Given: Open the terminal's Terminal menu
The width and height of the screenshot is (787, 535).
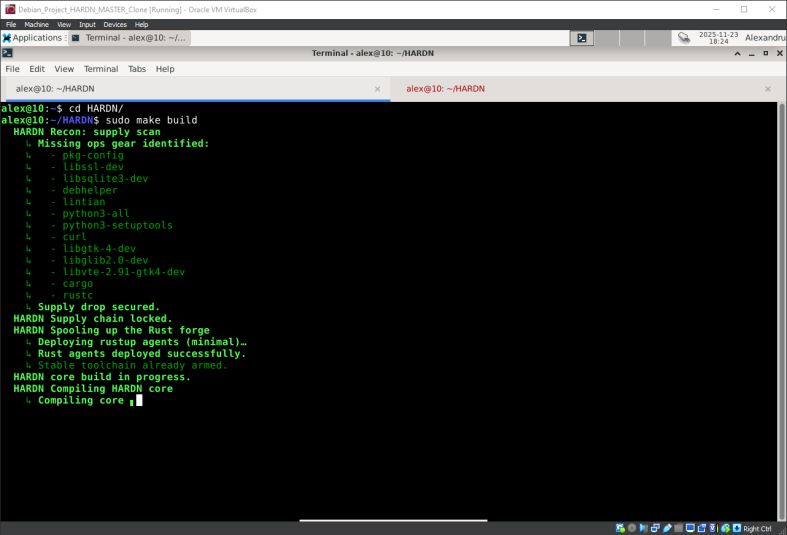Looking at the screenshot, I should pos(101,69).
